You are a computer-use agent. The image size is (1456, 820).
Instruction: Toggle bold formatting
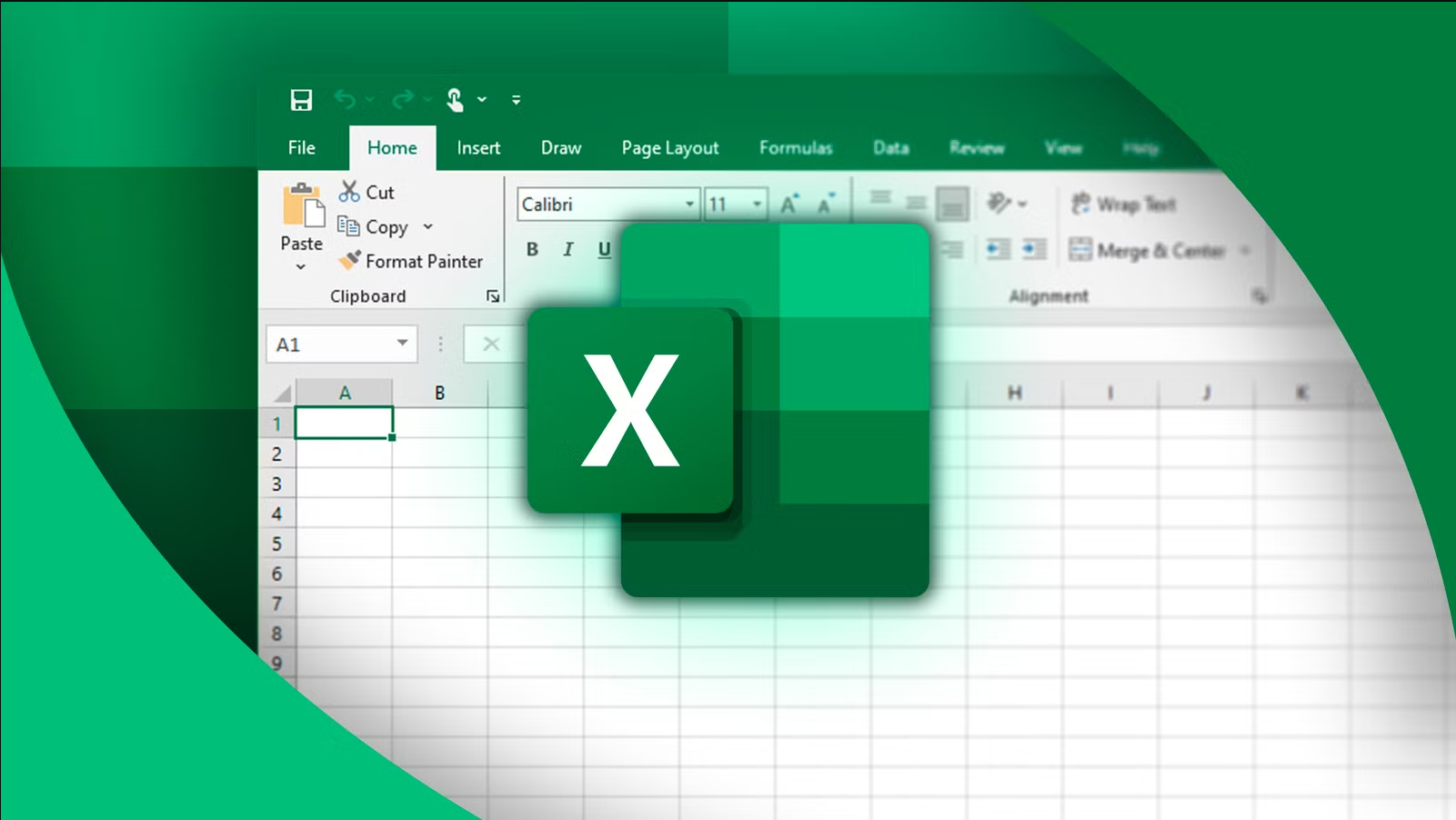click(531, 249)
